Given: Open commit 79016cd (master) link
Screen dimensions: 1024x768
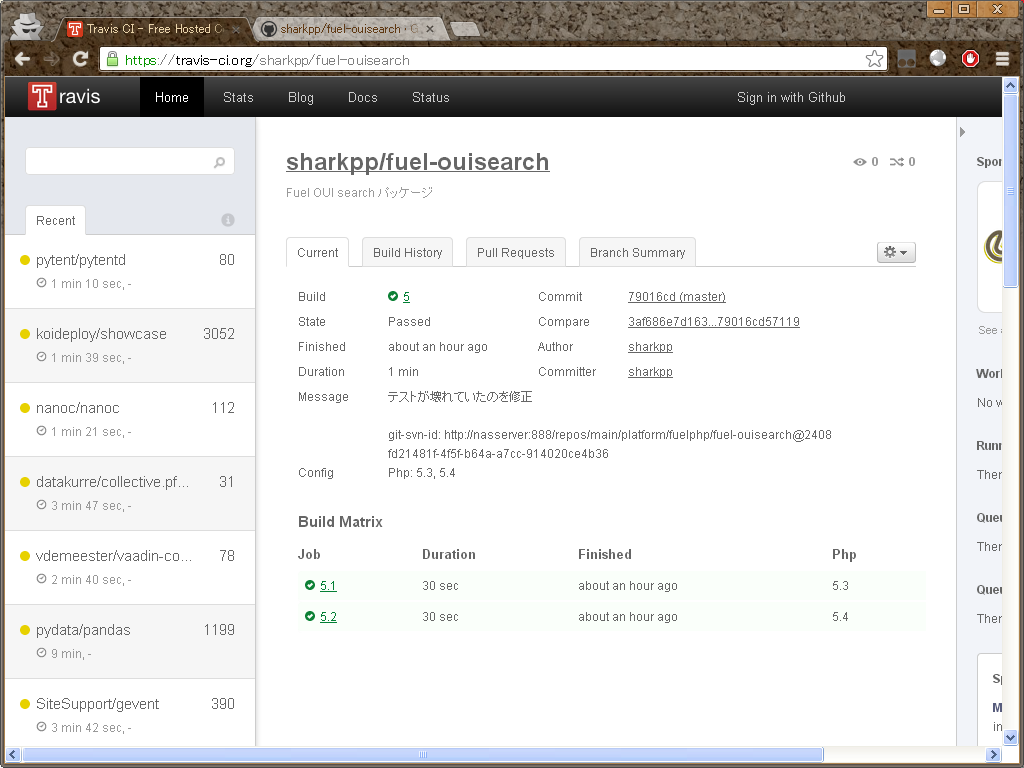Looking at the screenshot, I should [677, 296].
